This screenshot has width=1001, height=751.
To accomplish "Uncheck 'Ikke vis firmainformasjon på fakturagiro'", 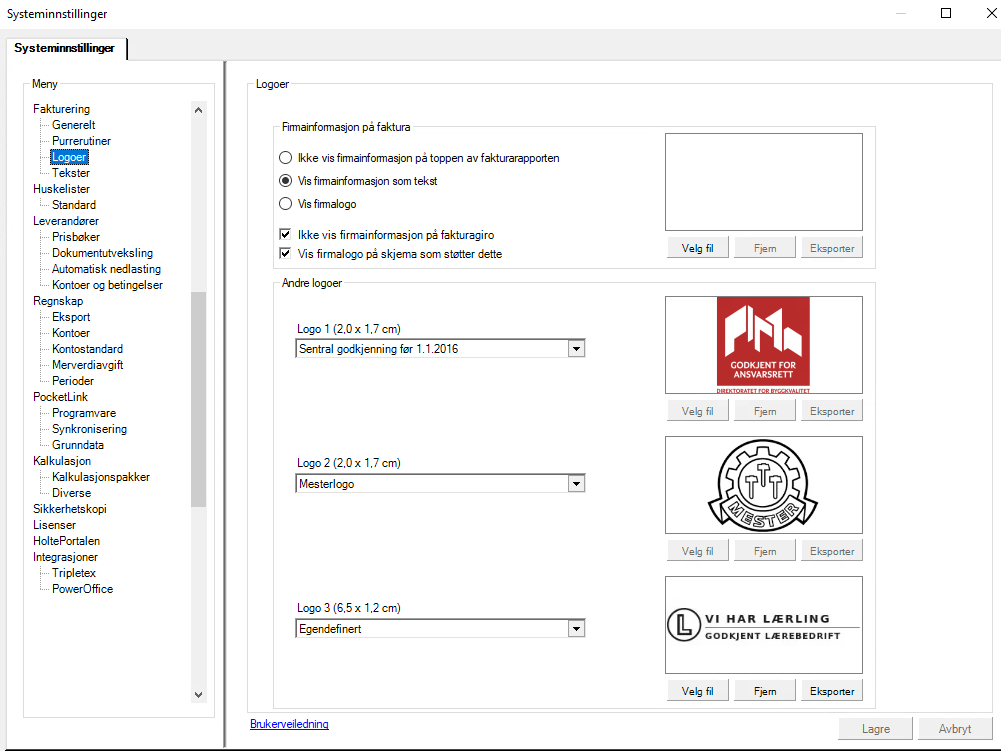I will click(285, 234).
